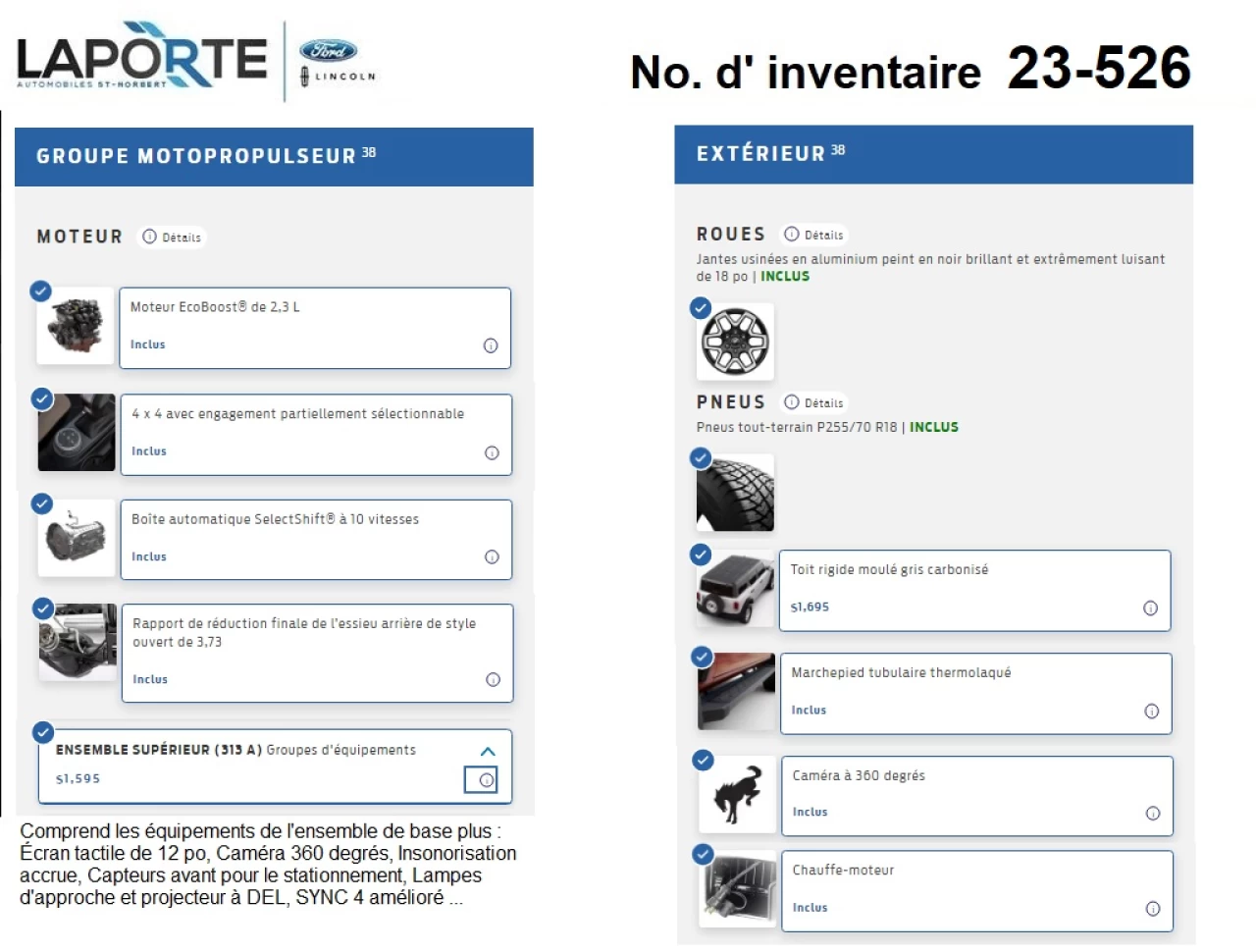The image size is (1256, 952).
Task: Click the tubular running board thumbnail
Action: [x=736, y=692]
